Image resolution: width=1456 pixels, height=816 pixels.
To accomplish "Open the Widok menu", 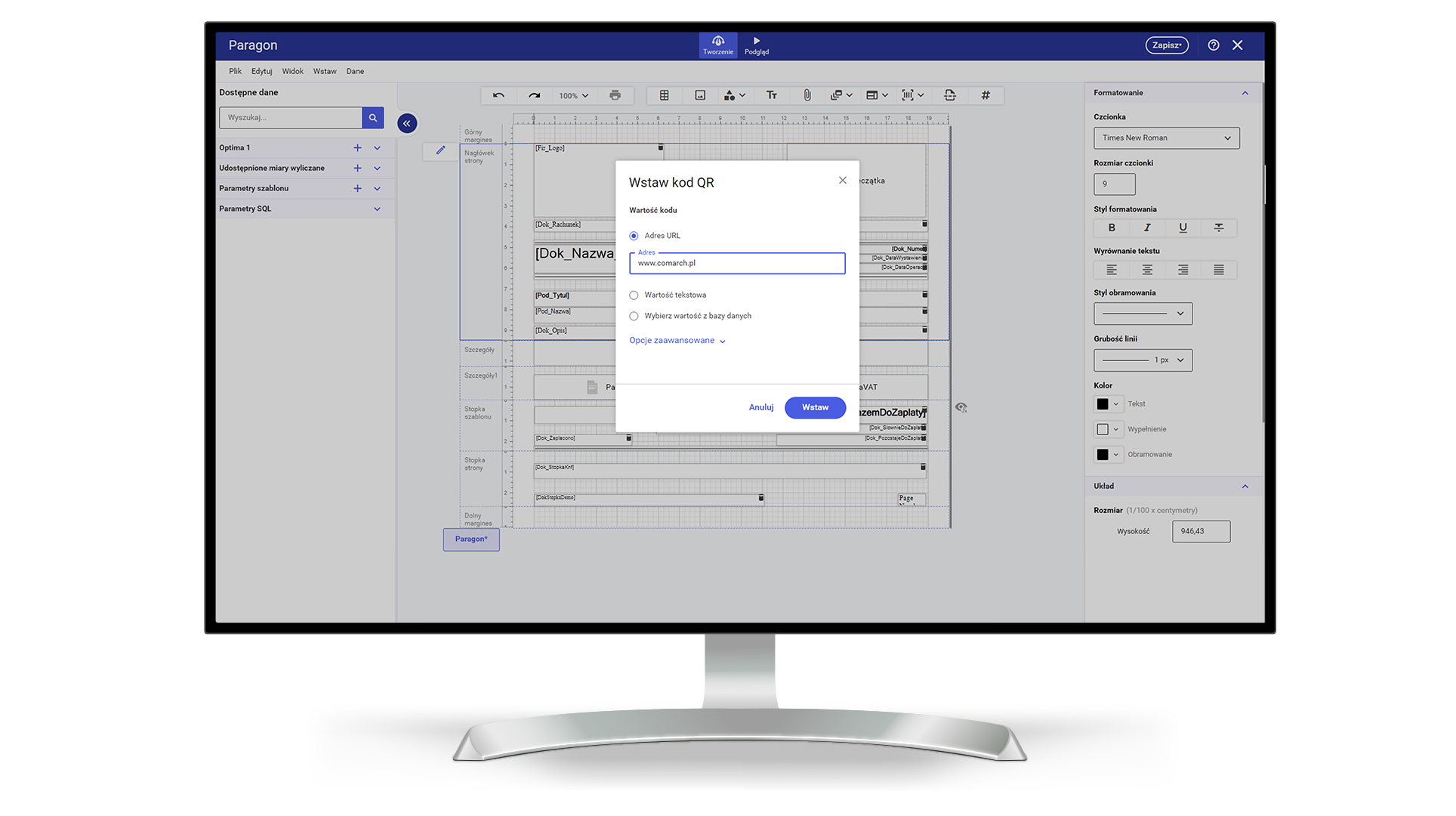I will (x=292, y=72).
